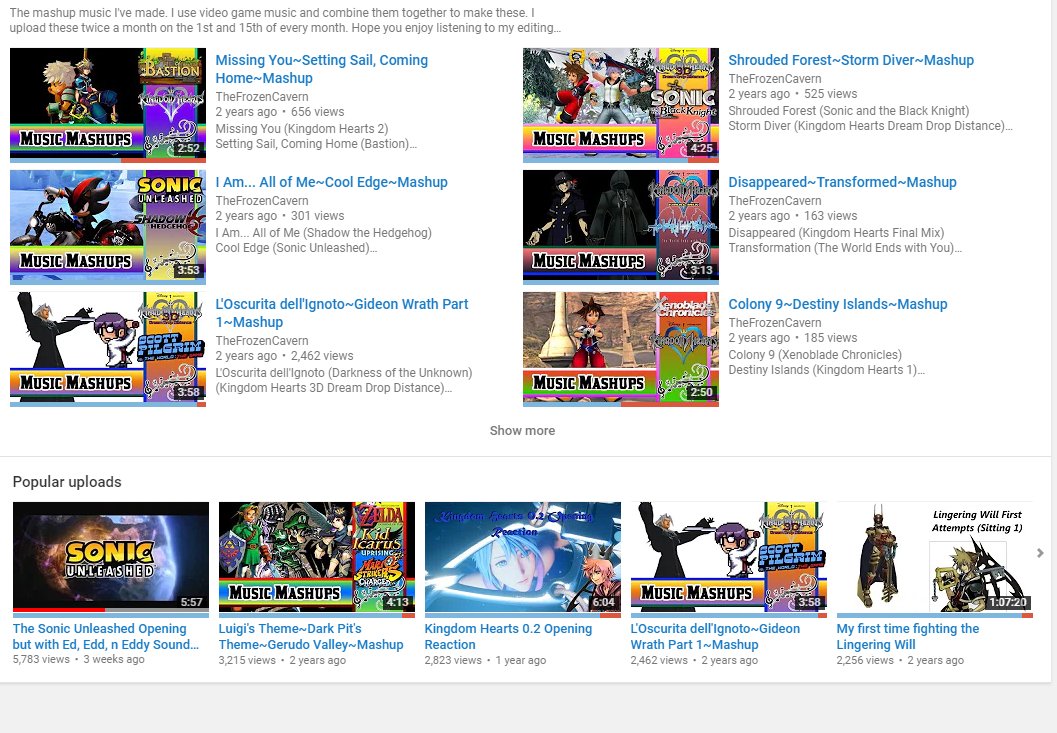
Task: Open Missing You~Setting Sail, Coming Home~Mashup title
Action: click(322, 69)
